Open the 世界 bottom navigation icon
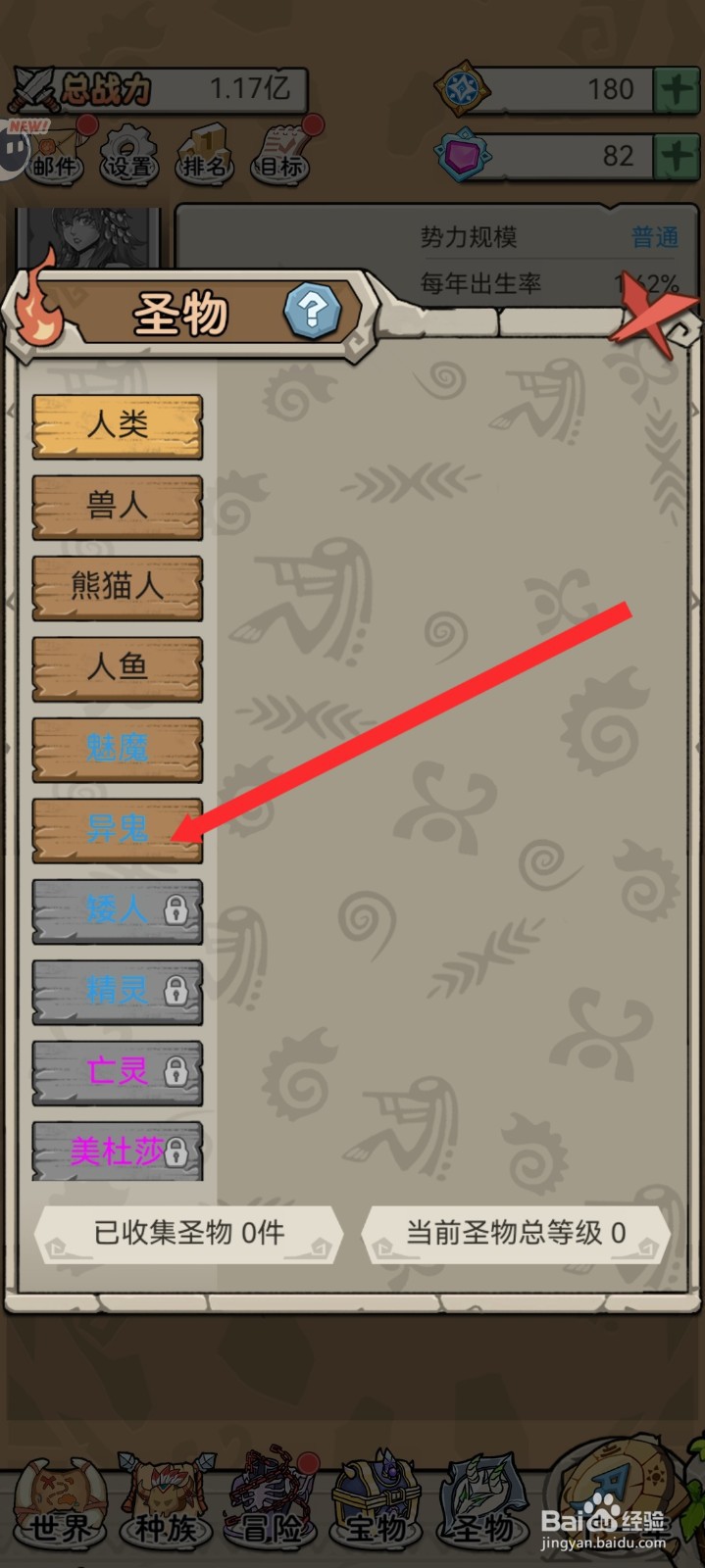 [x=61, y=1503]
